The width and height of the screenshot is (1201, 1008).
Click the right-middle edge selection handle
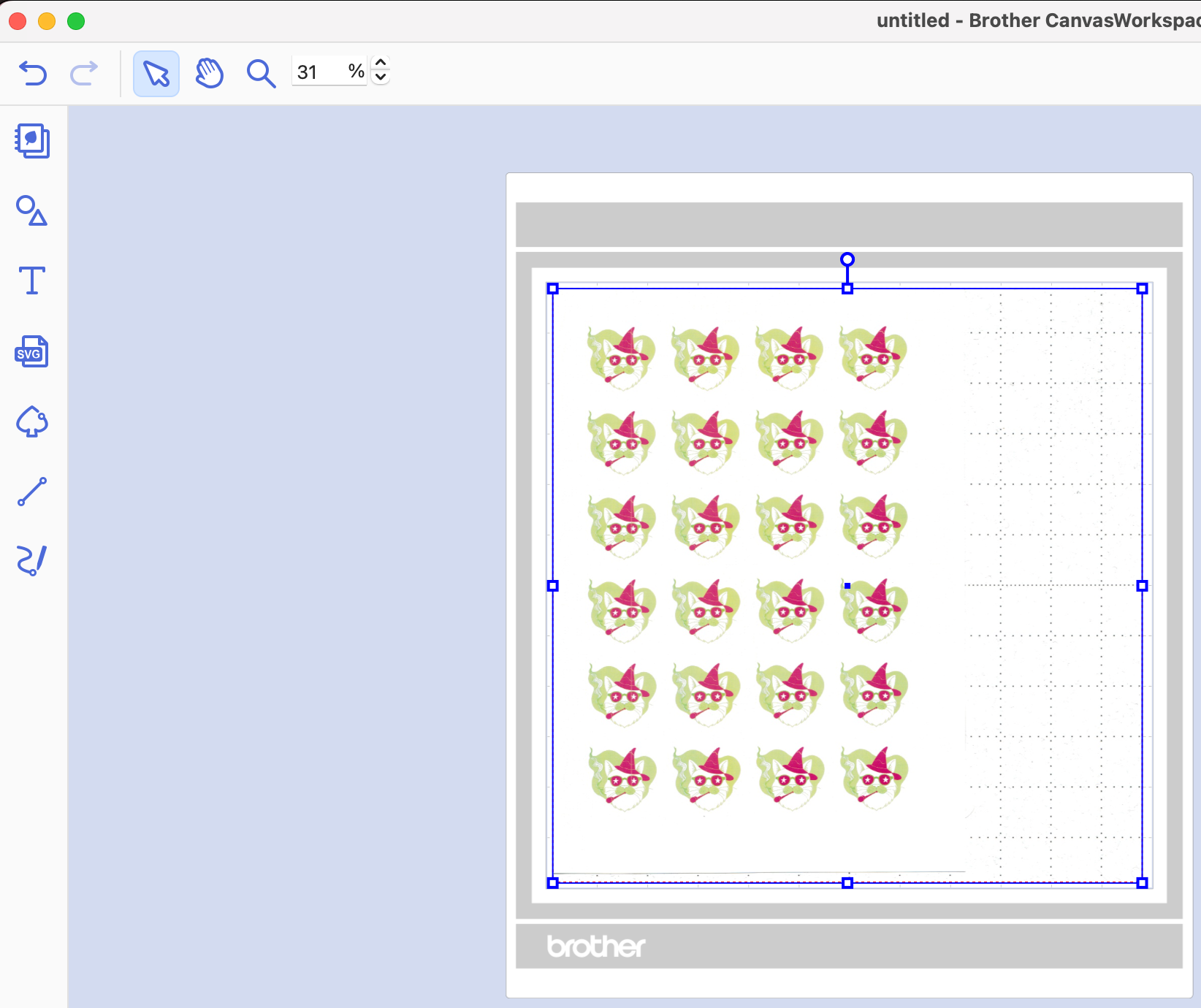1143,586
